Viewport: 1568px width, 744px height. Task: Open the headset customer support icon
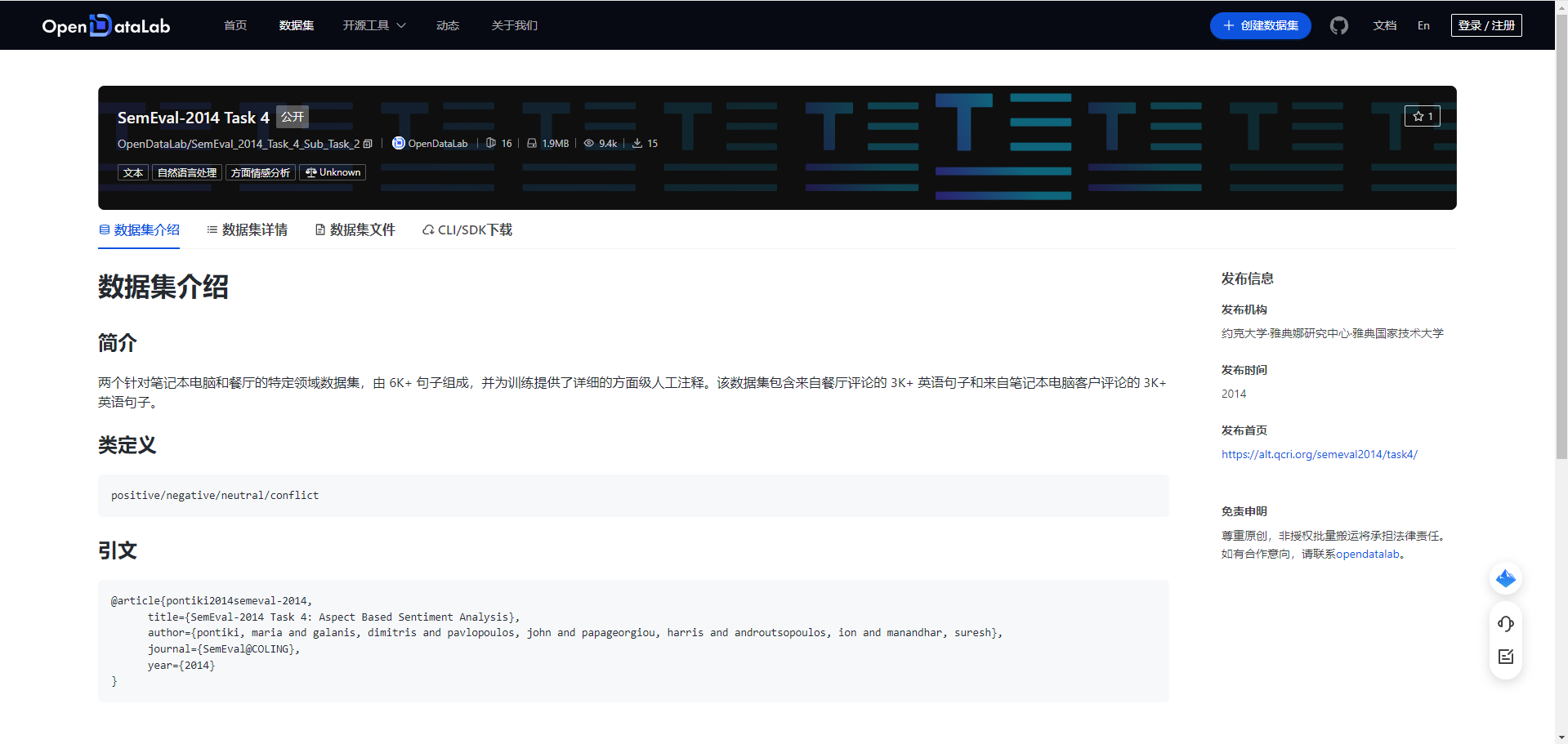[1505, 624]
